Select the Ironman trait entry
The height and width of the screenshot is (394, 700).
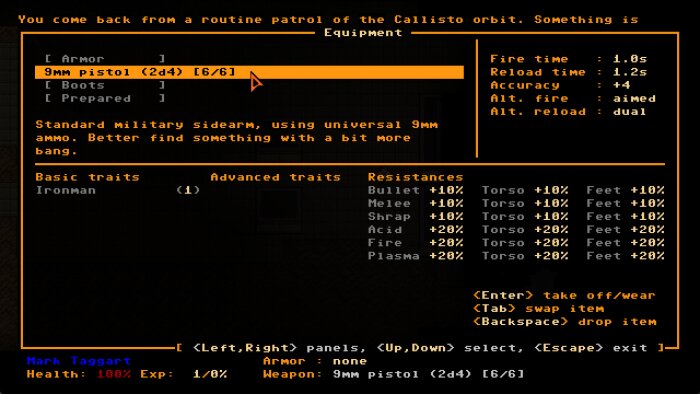point(66,190)
